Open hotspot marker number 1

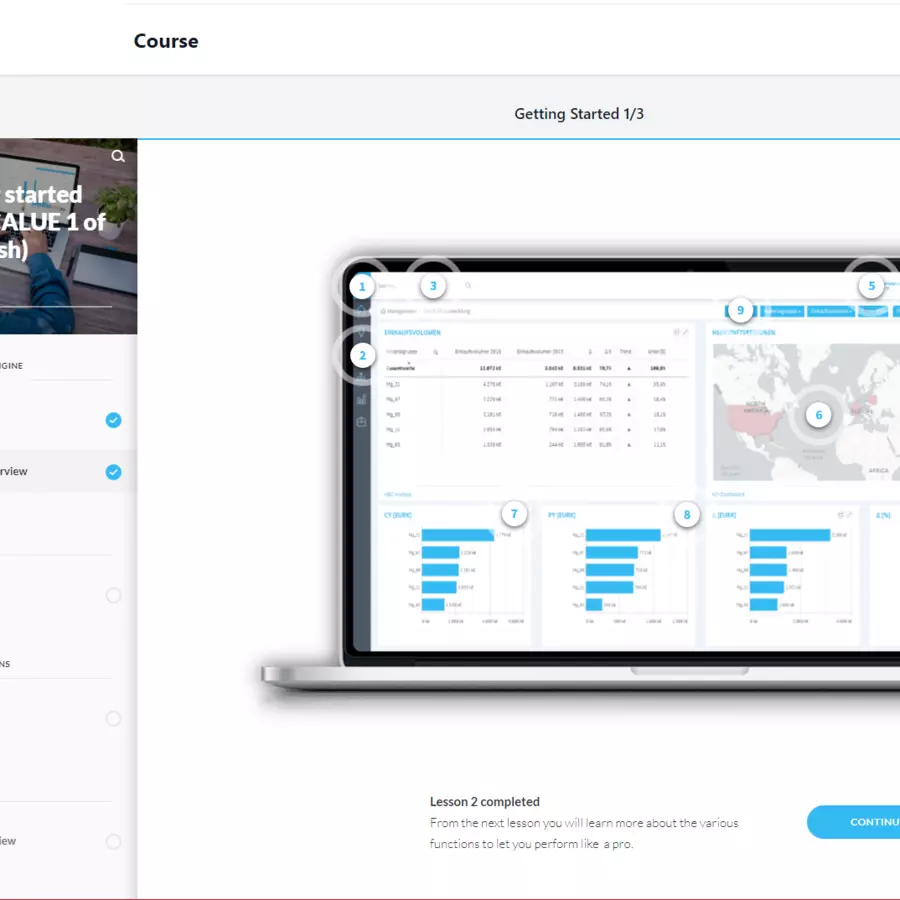(362, 287)
